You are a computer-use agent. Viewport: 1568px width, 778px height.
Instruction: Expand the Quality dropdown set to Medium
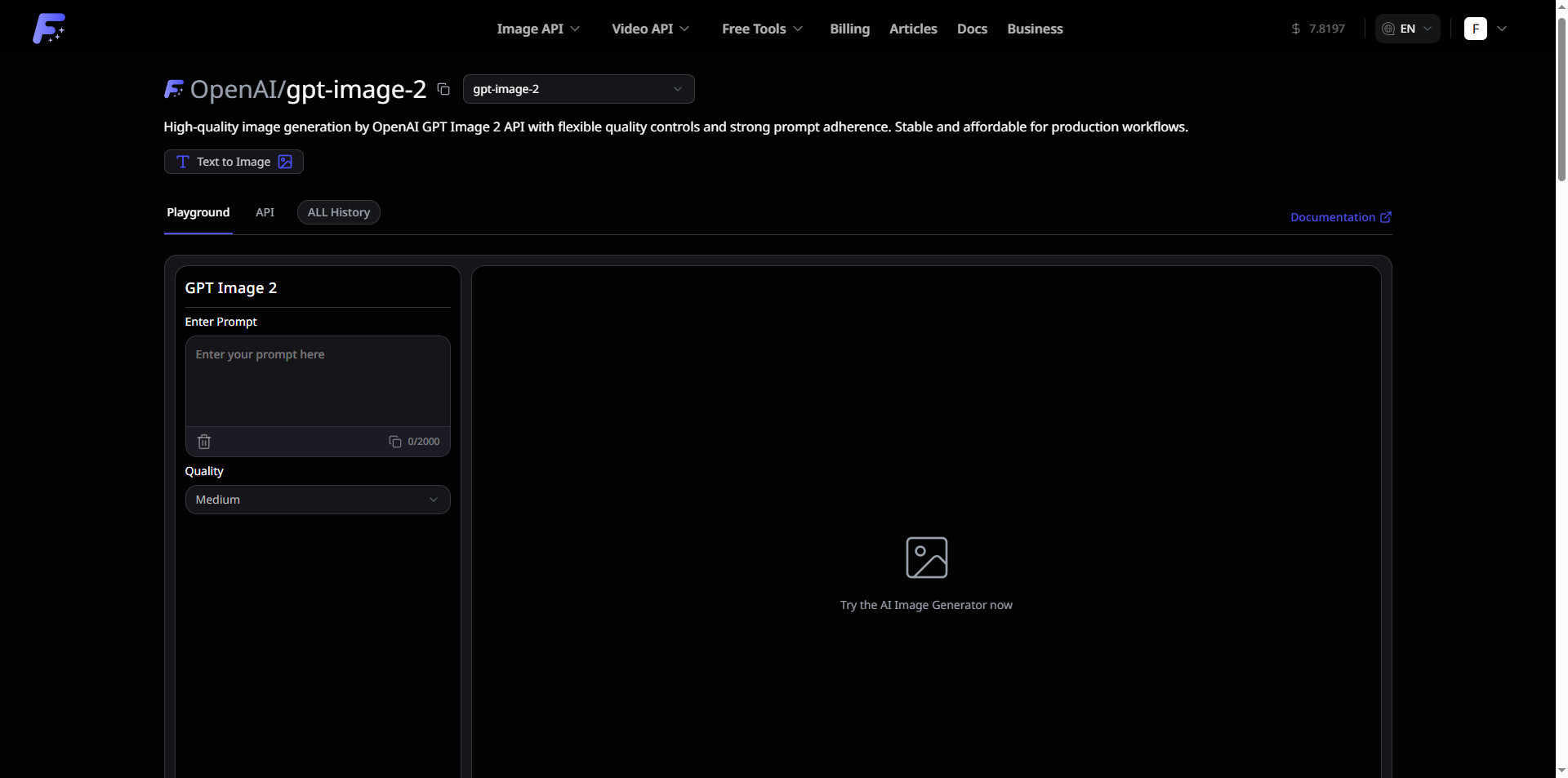click(318, 500)
